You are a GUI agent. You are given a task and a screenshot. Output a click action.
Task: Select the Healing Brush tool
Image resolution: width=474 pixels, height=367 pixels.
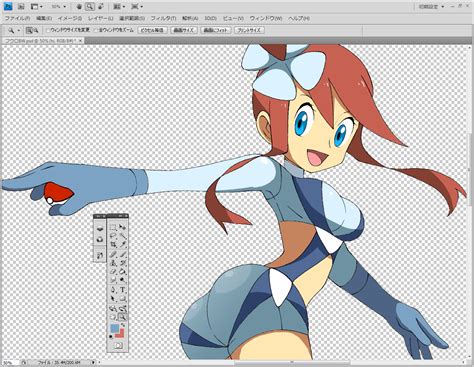(113, 254)
